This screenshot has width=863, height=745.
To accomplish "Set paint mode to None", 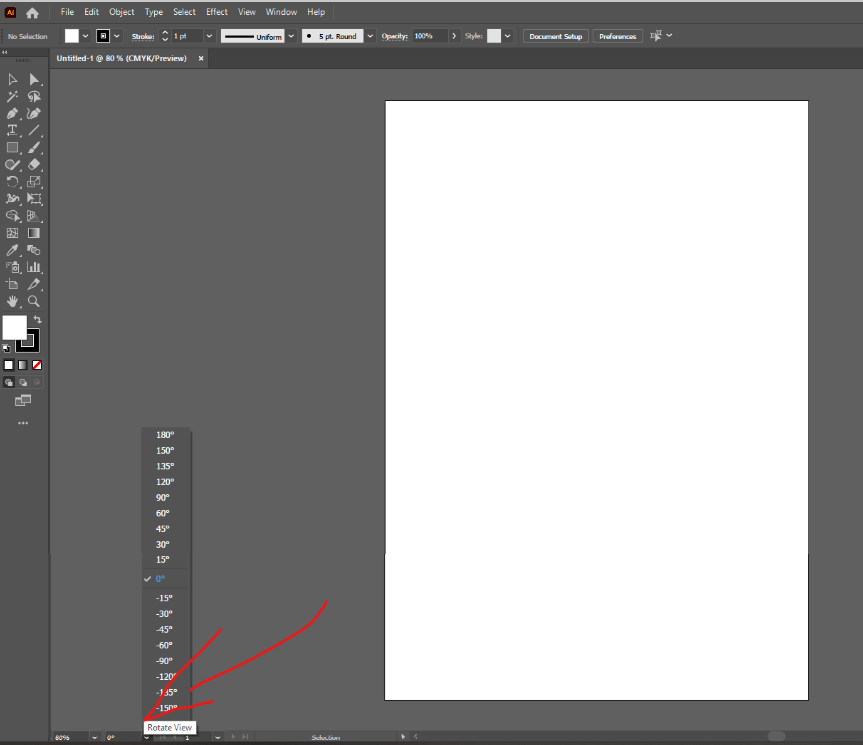I will tap(37, 365).
